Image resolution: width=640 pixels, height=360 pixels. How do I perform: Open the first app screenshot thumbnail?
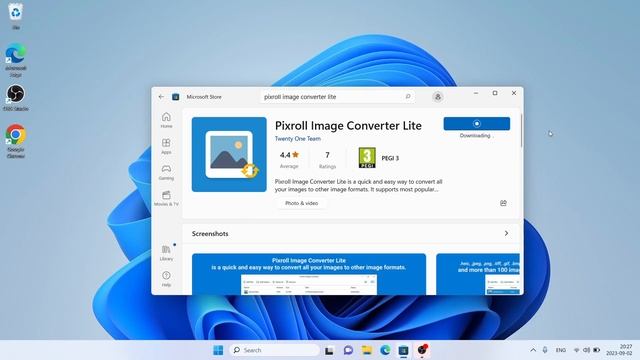[x=309, y=274]
